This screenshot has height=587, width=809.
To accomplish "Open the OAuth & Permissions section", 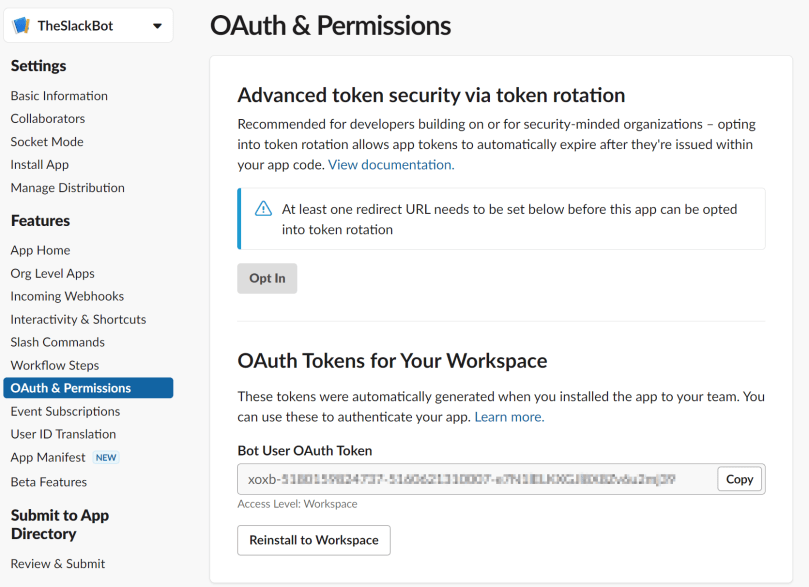I will pos(64,387).
